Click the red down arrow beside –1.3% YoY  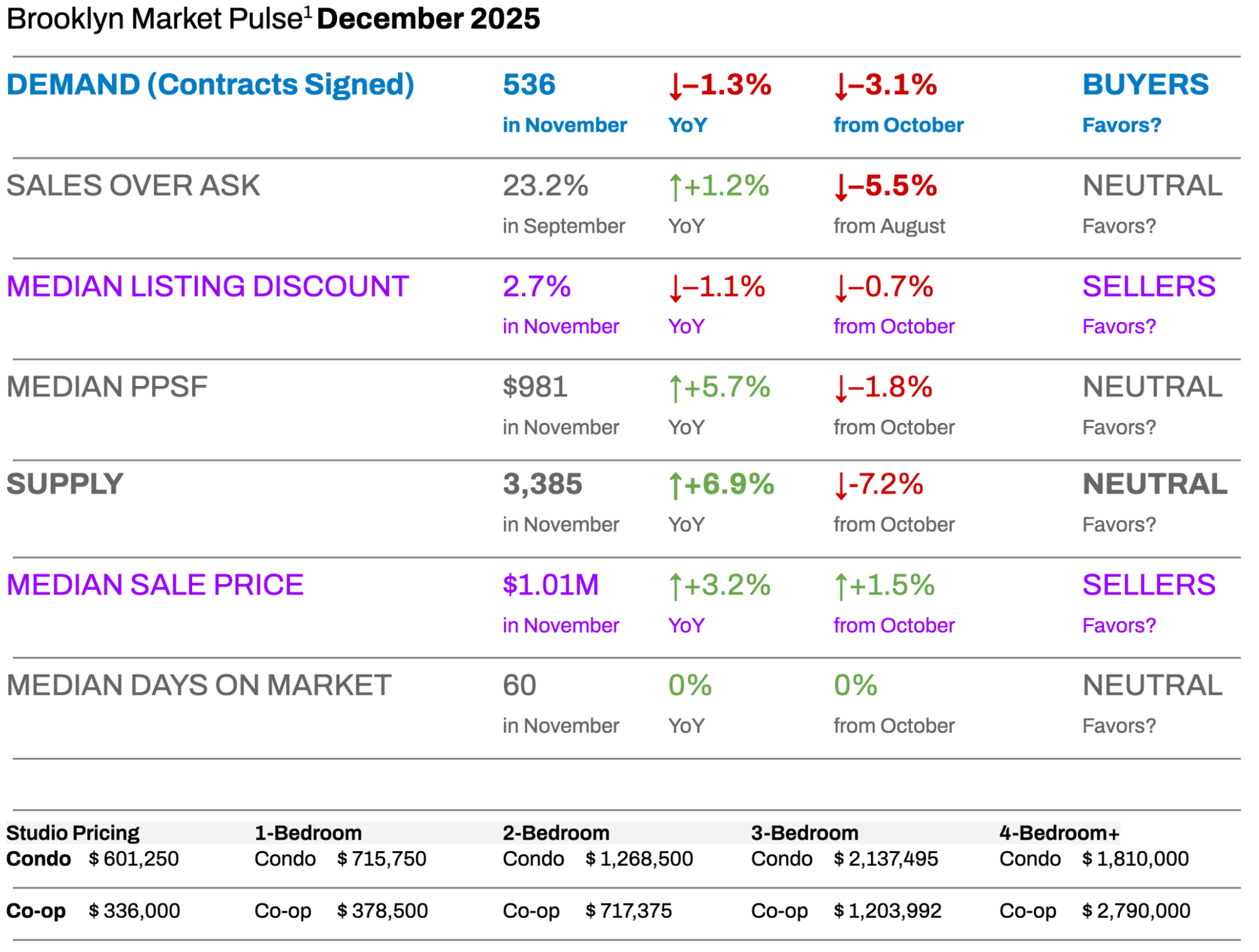click(x=675, y=87)
